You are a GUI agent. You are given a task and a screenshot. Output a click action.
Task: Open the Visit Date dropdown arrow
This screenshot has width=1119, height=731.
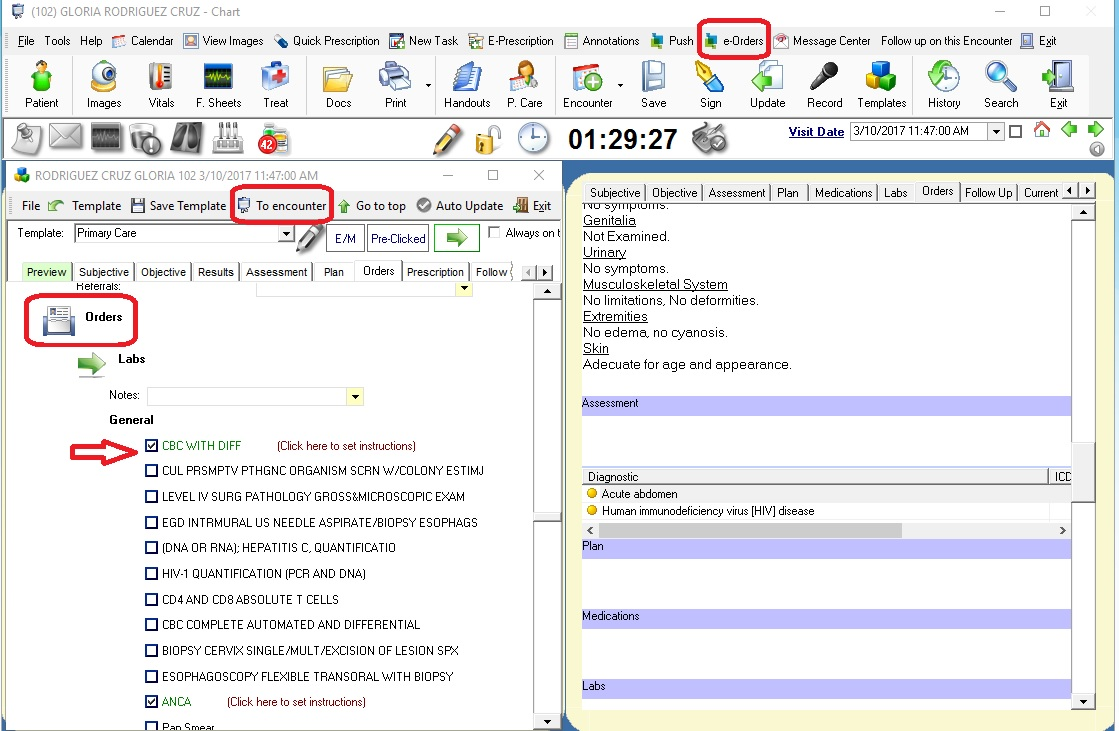996,132
